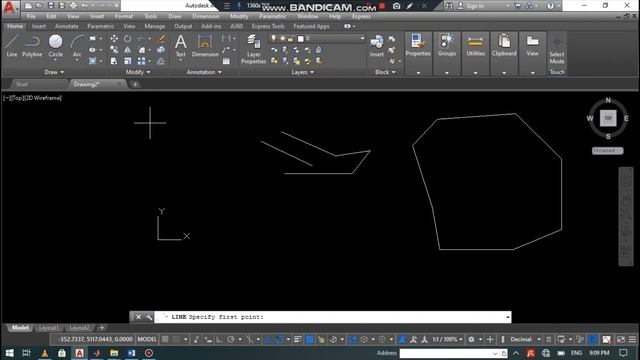This screenshot has width=640, height=360.
Task: Open the Groups panel button
Action: click(x=447, y=54)
